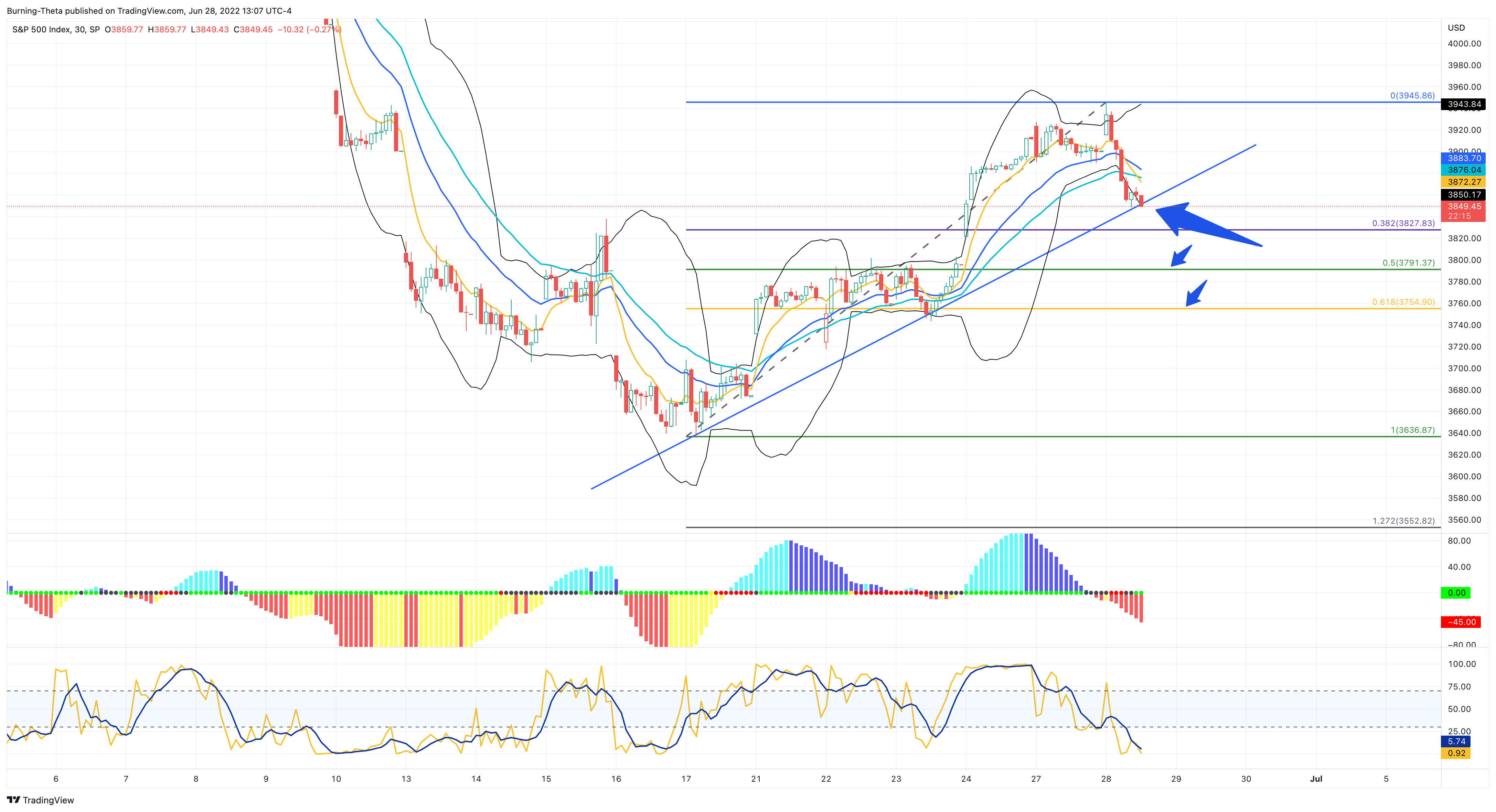Screen dimensions: 1496x812
Task: Click the black 3943.84 price tag
Action: [1463, 105]
